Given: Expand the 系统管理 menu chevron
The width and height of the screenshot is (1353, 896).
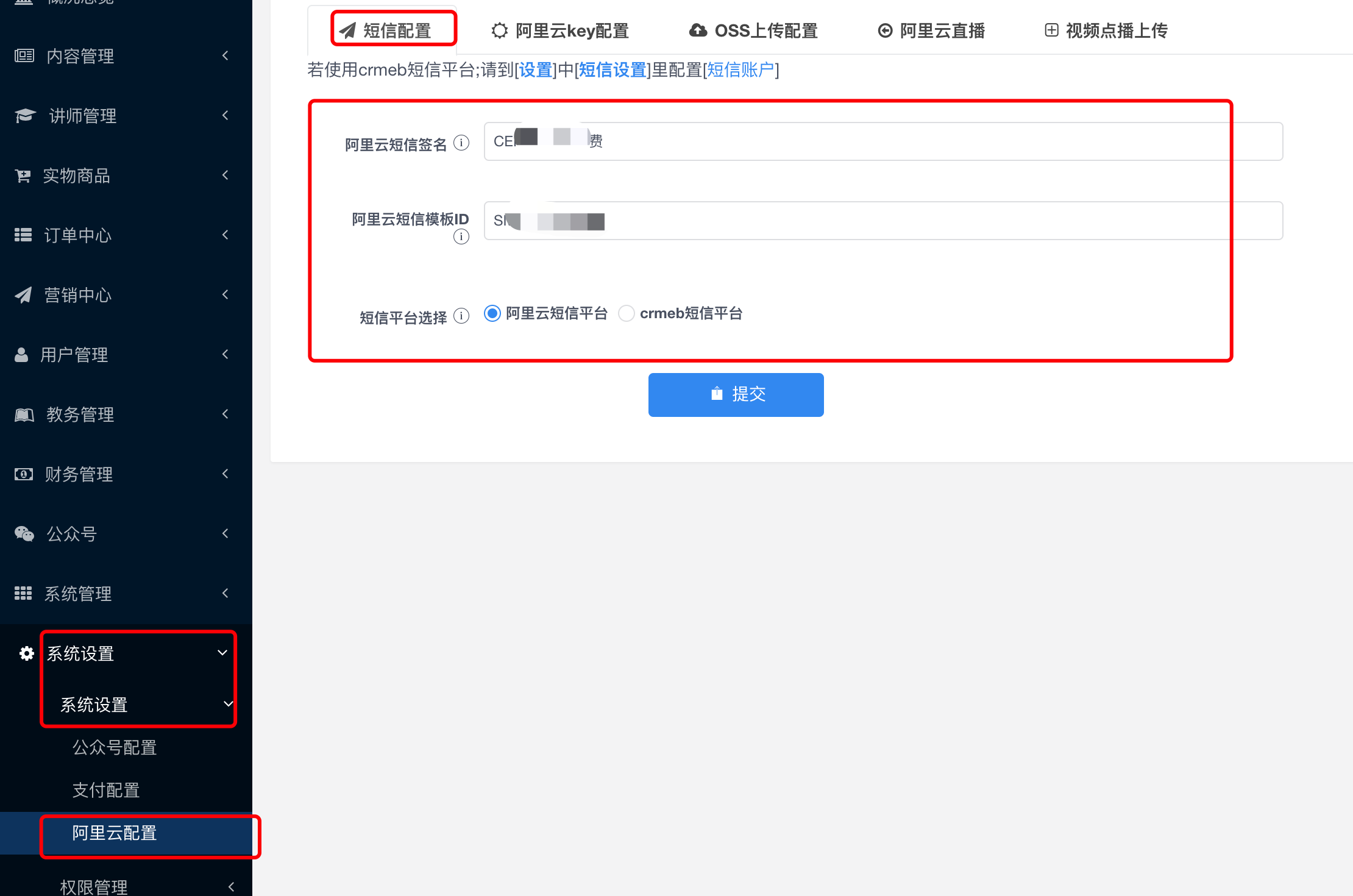Looking at the screenshot, I should click(x=225, y=593).
